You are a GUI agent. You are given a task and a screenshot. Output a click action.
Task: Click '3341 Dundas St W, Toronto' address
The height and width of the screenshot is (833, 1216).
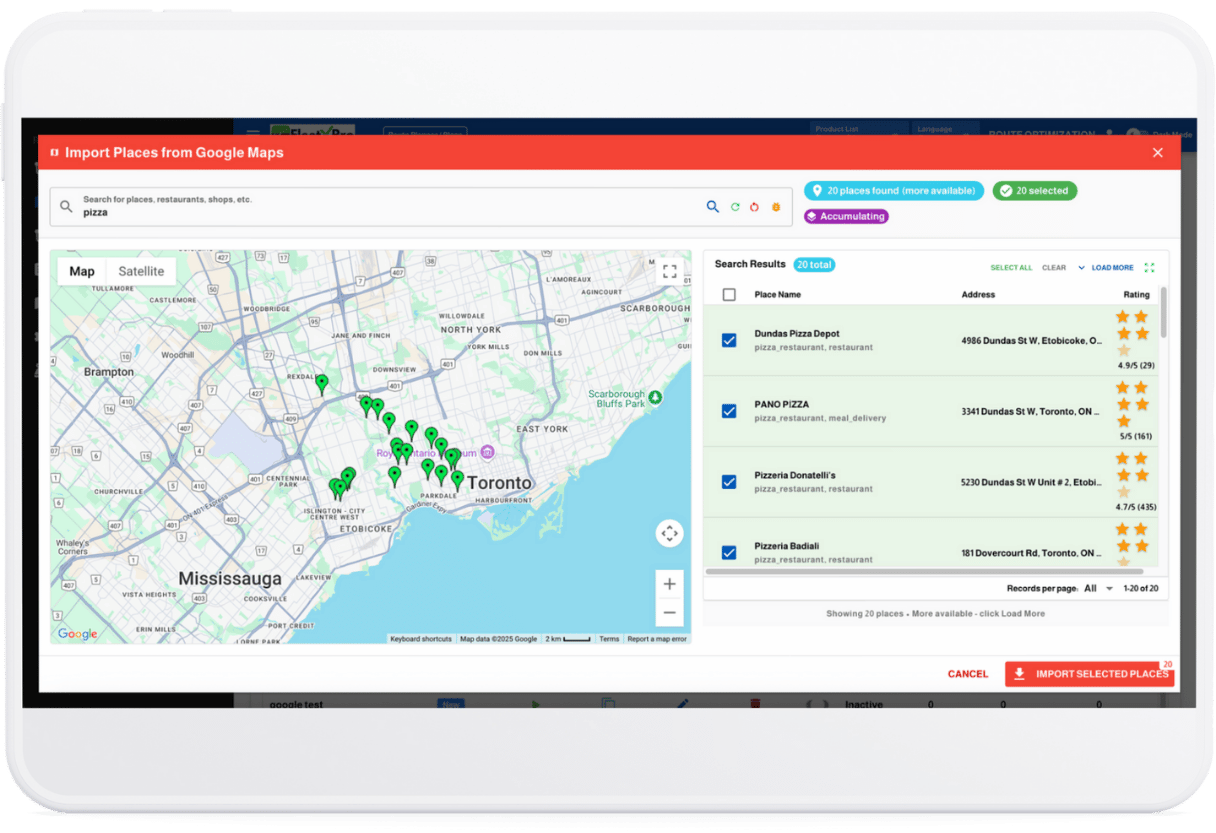click(x=1031, y=411)
